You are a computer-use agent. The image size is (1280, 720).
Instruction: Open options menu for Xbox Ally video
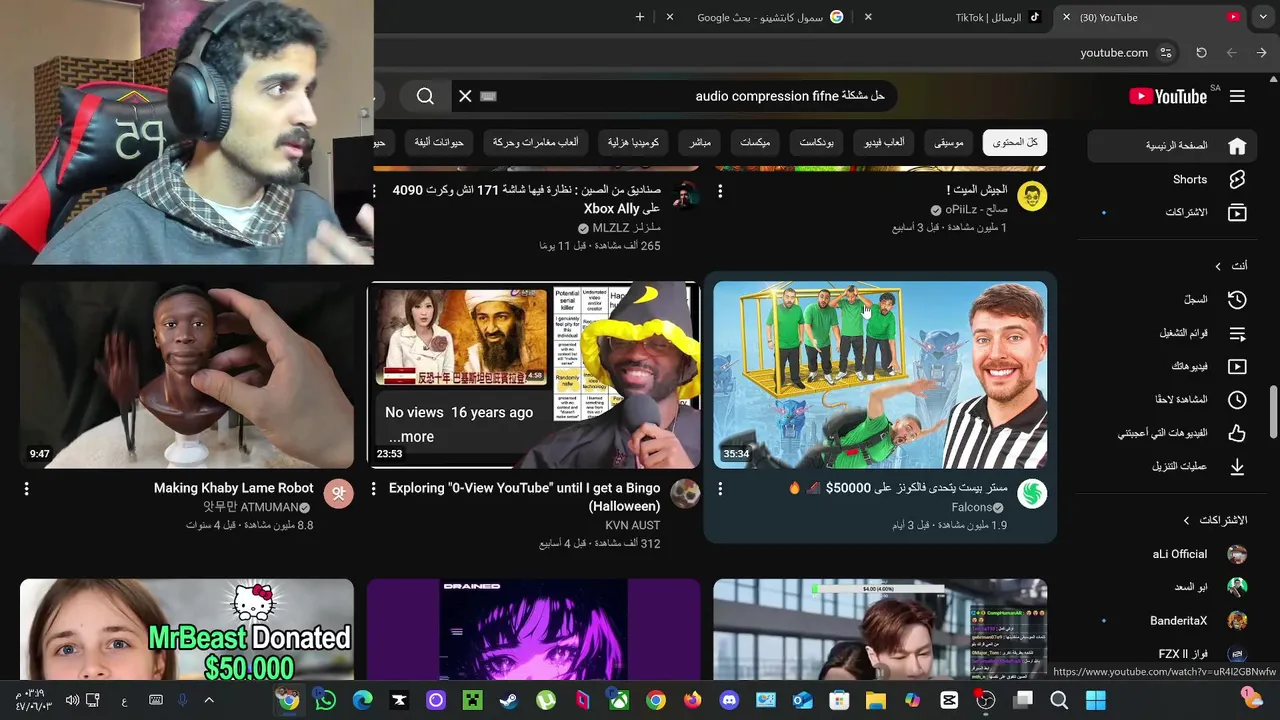point(374,190)
